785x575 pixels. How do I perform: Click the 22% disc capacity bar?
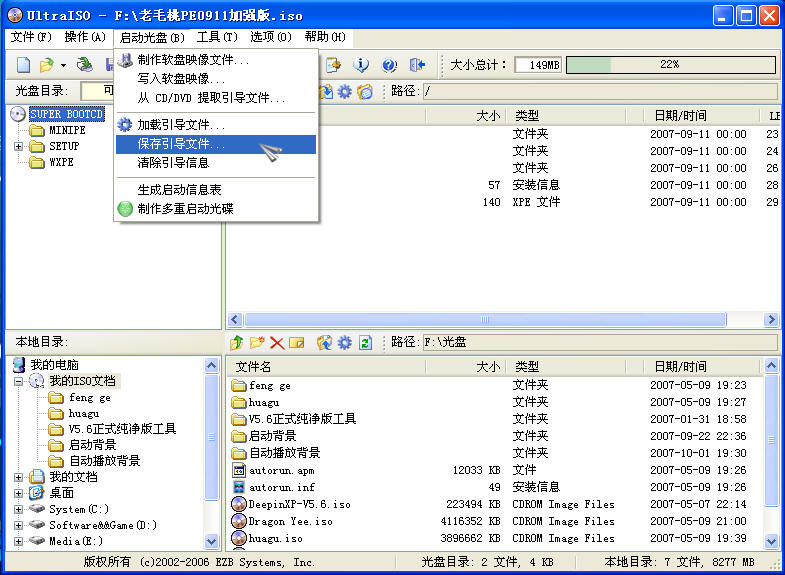click(670, 65)
